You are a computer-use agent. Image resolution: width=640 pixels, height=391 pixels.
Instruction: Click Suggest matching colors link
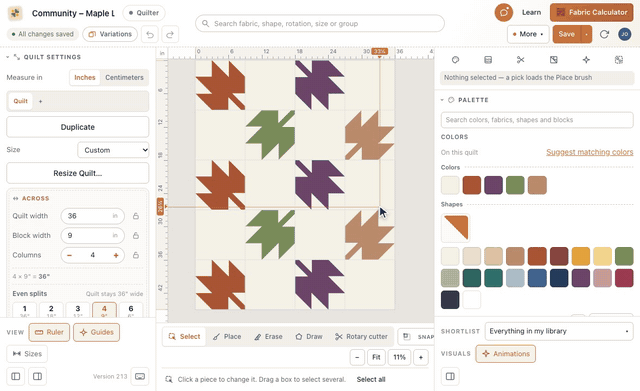point(590,152)
